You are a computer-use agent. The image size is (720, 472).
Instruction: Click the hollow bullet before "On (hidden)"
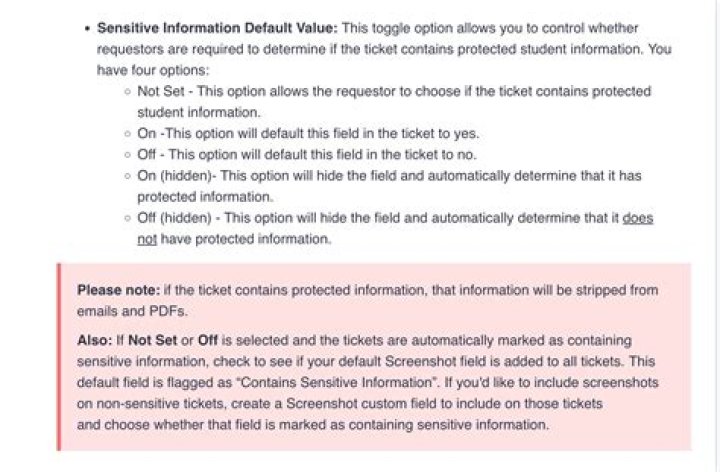click(x=128, y=176)
